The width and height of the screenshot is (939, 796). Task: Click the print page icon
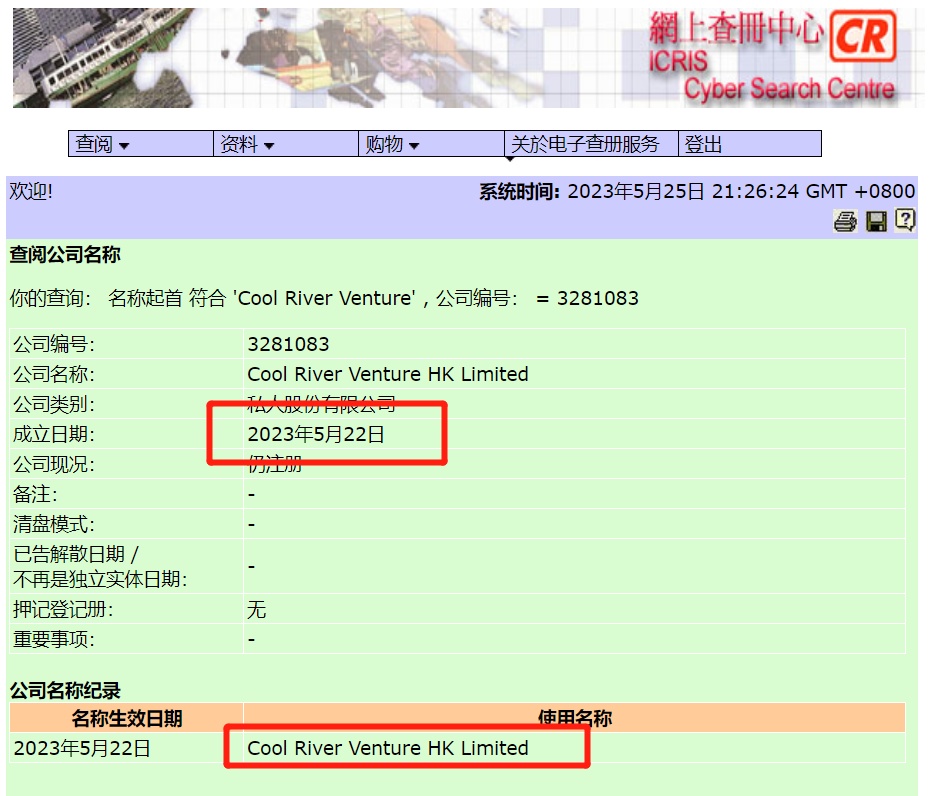845,221
